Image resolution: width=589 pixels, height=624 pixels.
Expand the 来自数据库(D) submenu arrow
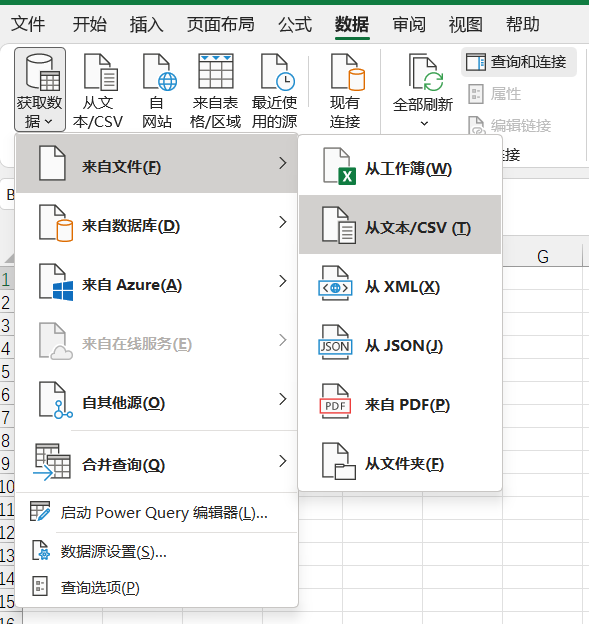(x=283, y=222)
